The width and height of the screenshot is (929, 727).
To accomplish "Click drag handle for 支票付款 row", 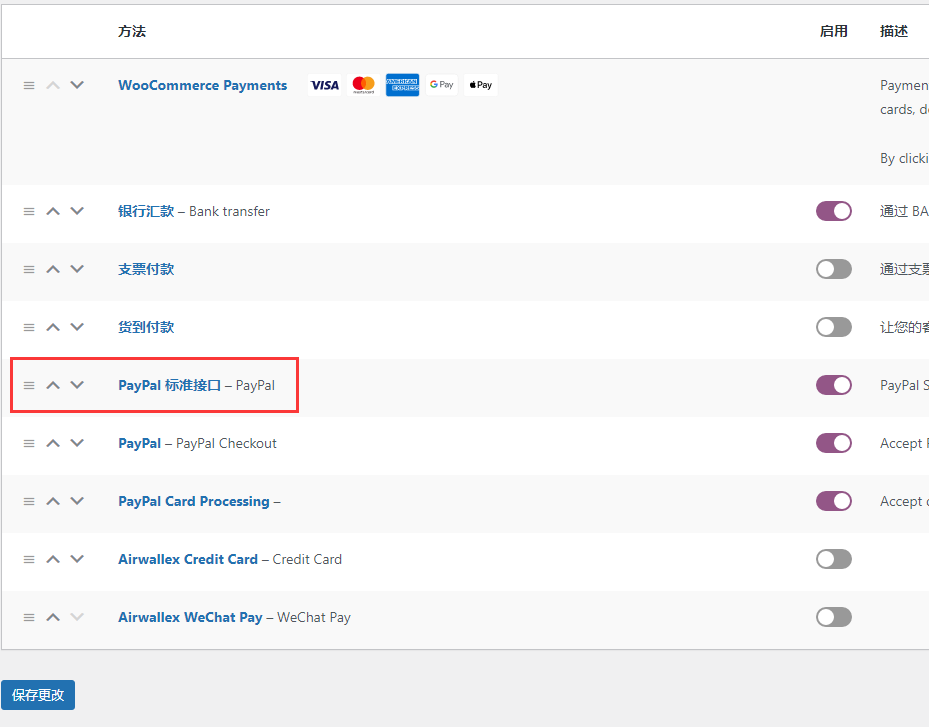I will click(28, 270).
